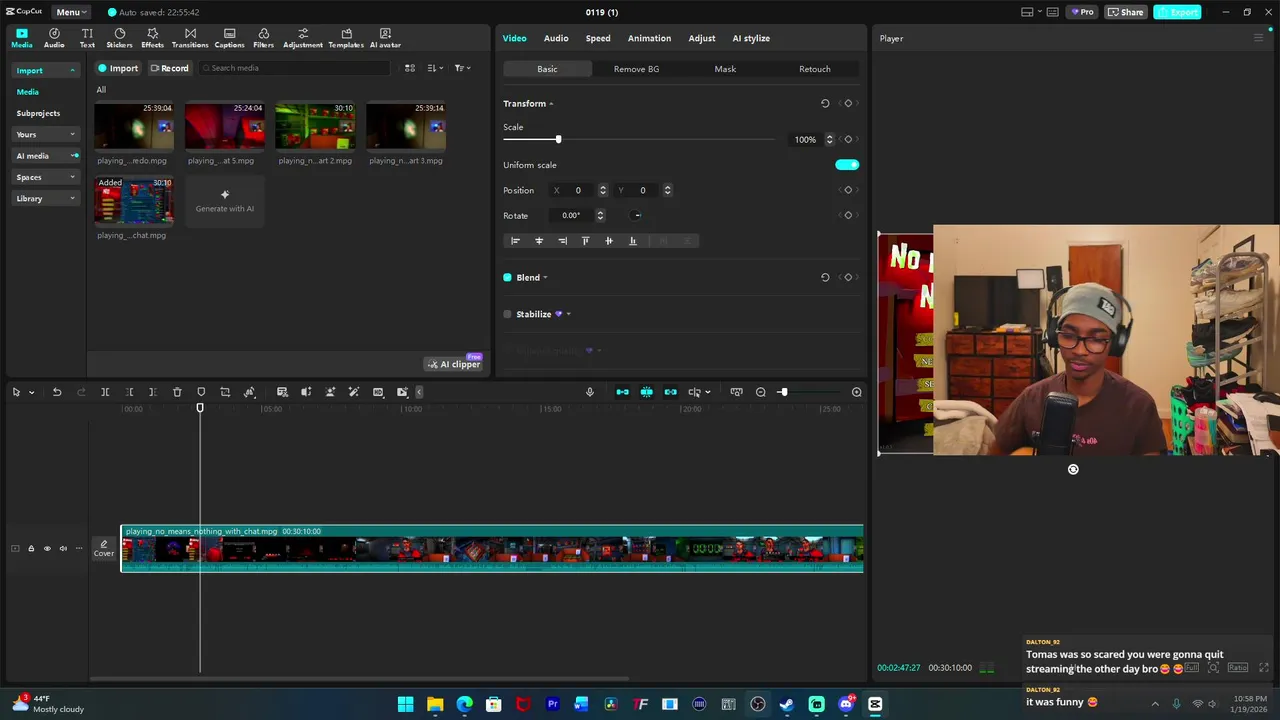This screenshot has height=720, width=1280.
Task: Reset the Transform settings
Action: point(825,103)
